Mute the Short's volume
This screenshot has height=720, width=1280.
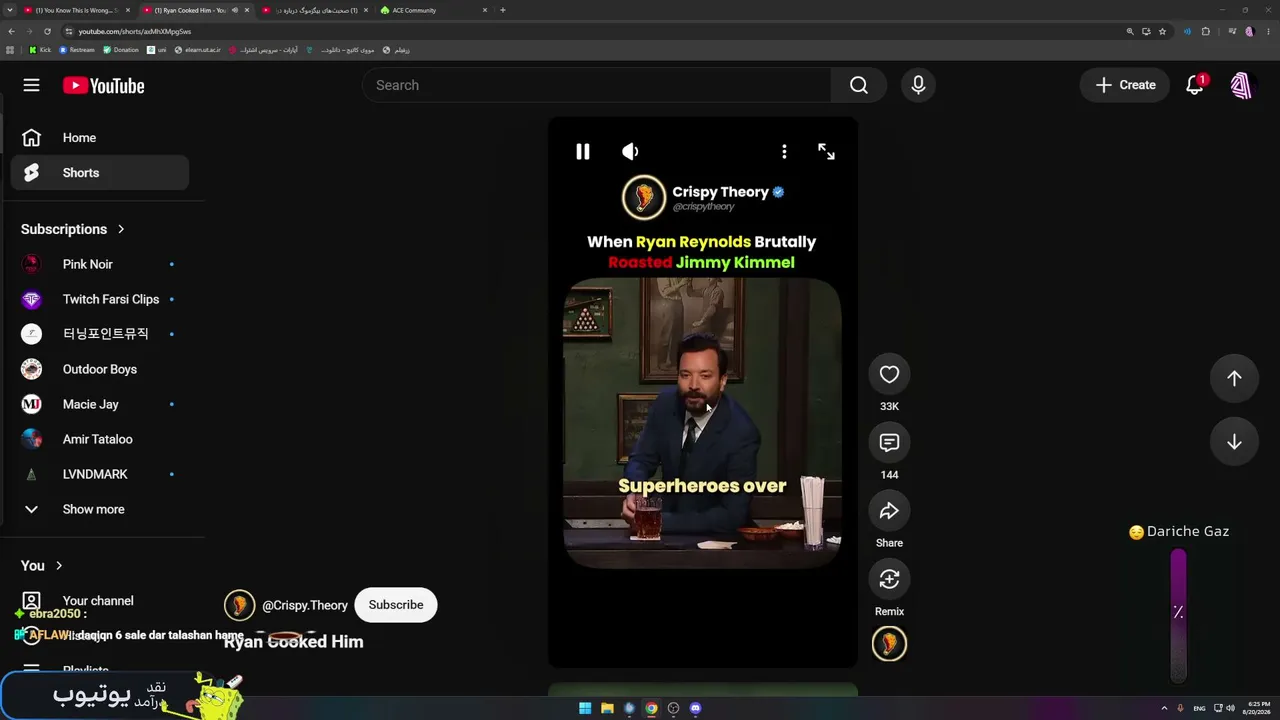[x=630, y=151]
